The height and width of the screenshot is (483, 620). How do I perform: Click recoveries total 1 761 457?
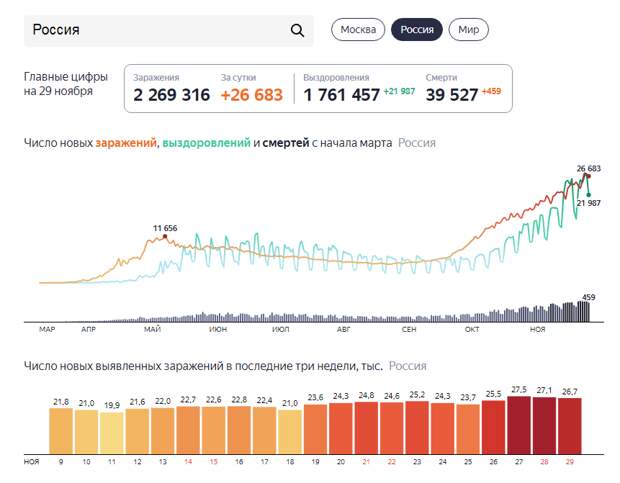click(x=341, y=95)
